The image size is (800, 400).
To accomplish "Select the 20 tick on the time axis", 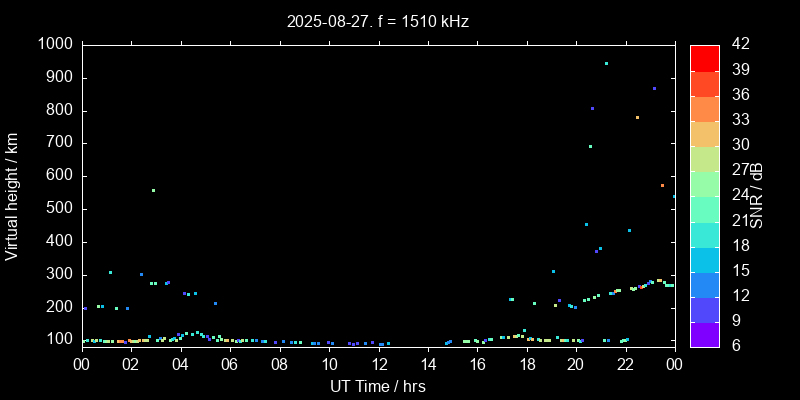I will [576, 365].
